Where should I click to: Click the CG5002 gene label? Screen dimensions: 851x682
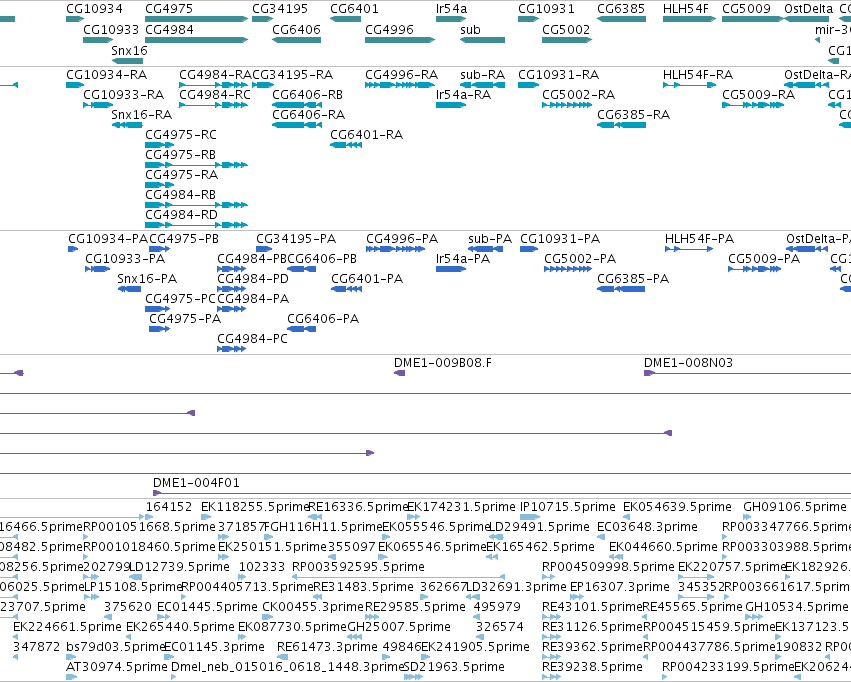tap(566, 29)
